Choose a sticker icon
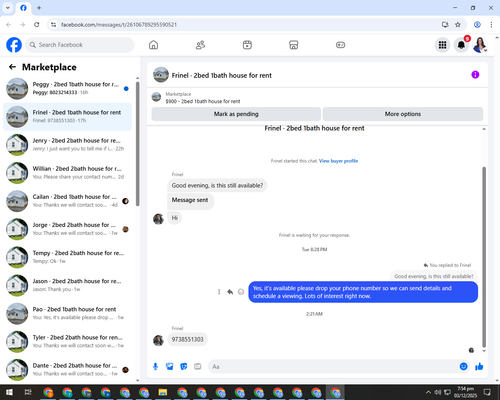500x400 pixels. pyautogui.click(x=184, y=367)
